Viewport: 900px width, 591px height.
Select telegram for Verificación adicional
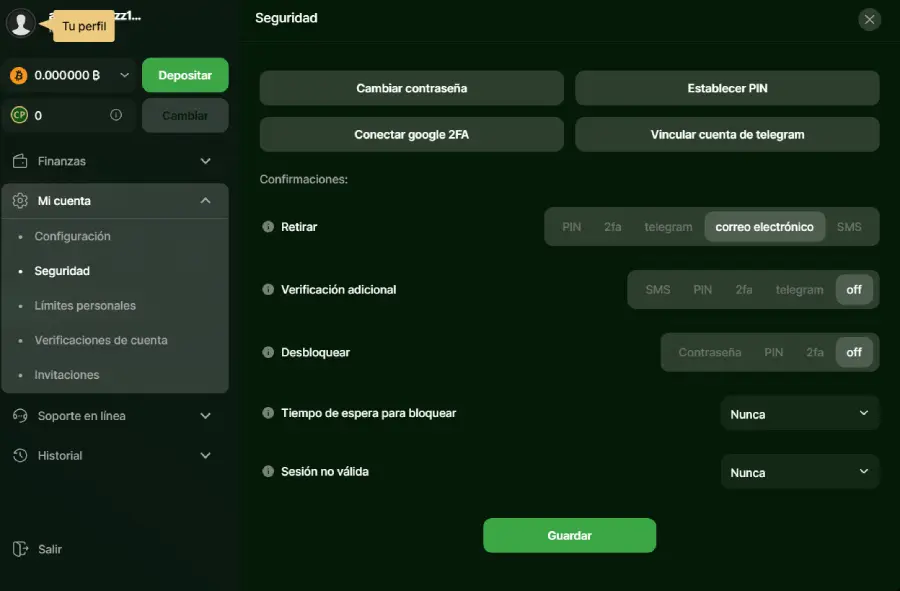click(x=800, y=290)
